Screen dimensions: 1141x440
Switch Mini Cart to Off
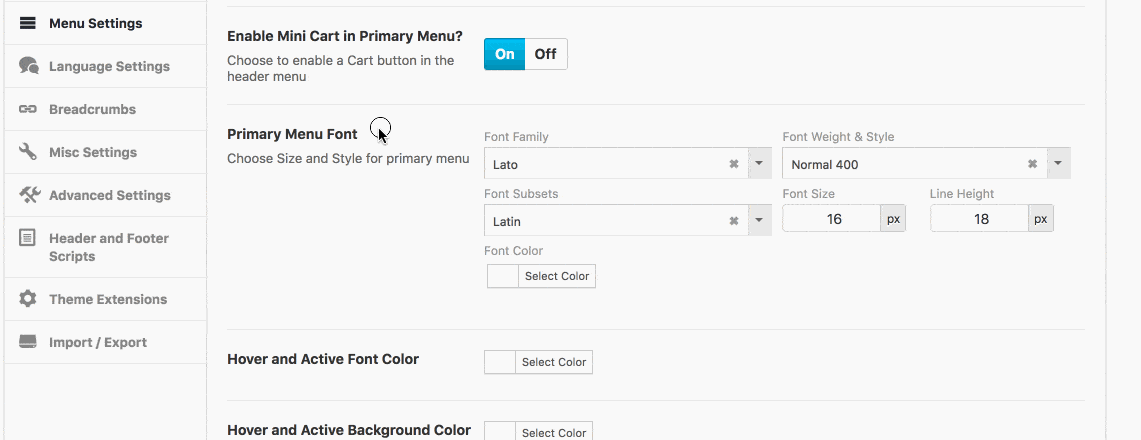pyautogui.click(x=545, y=54)
